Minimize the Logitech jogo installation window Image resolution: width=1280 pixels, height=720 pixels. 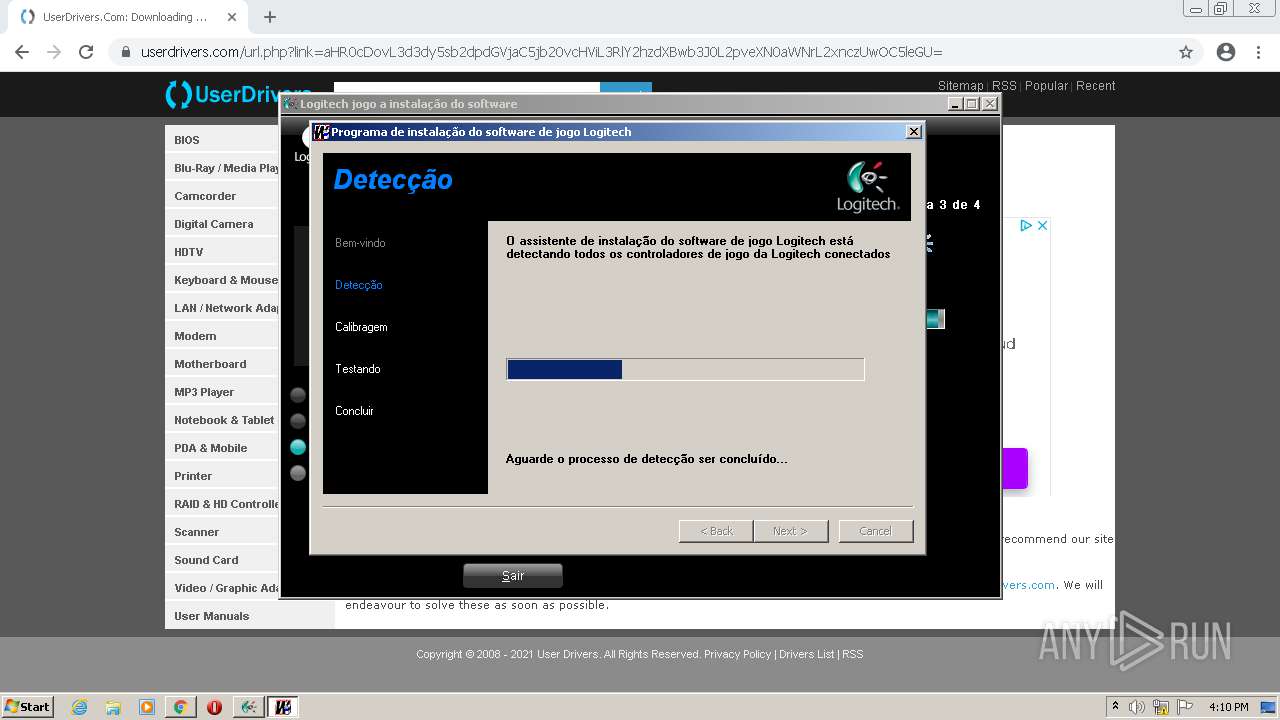(955, 104)
